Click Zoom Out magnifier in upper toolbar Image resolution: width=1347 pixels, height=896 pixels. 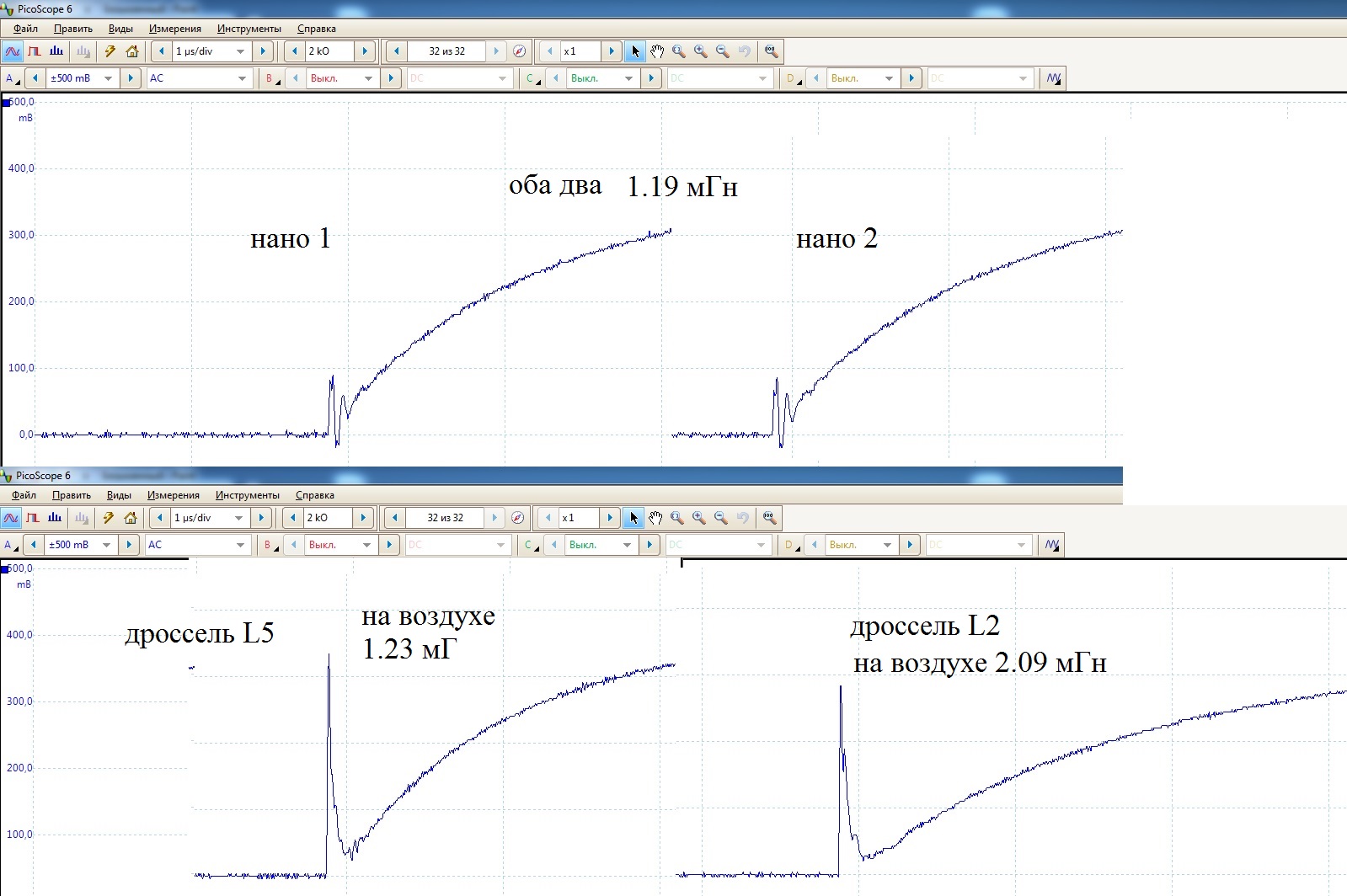pos(723,51)
